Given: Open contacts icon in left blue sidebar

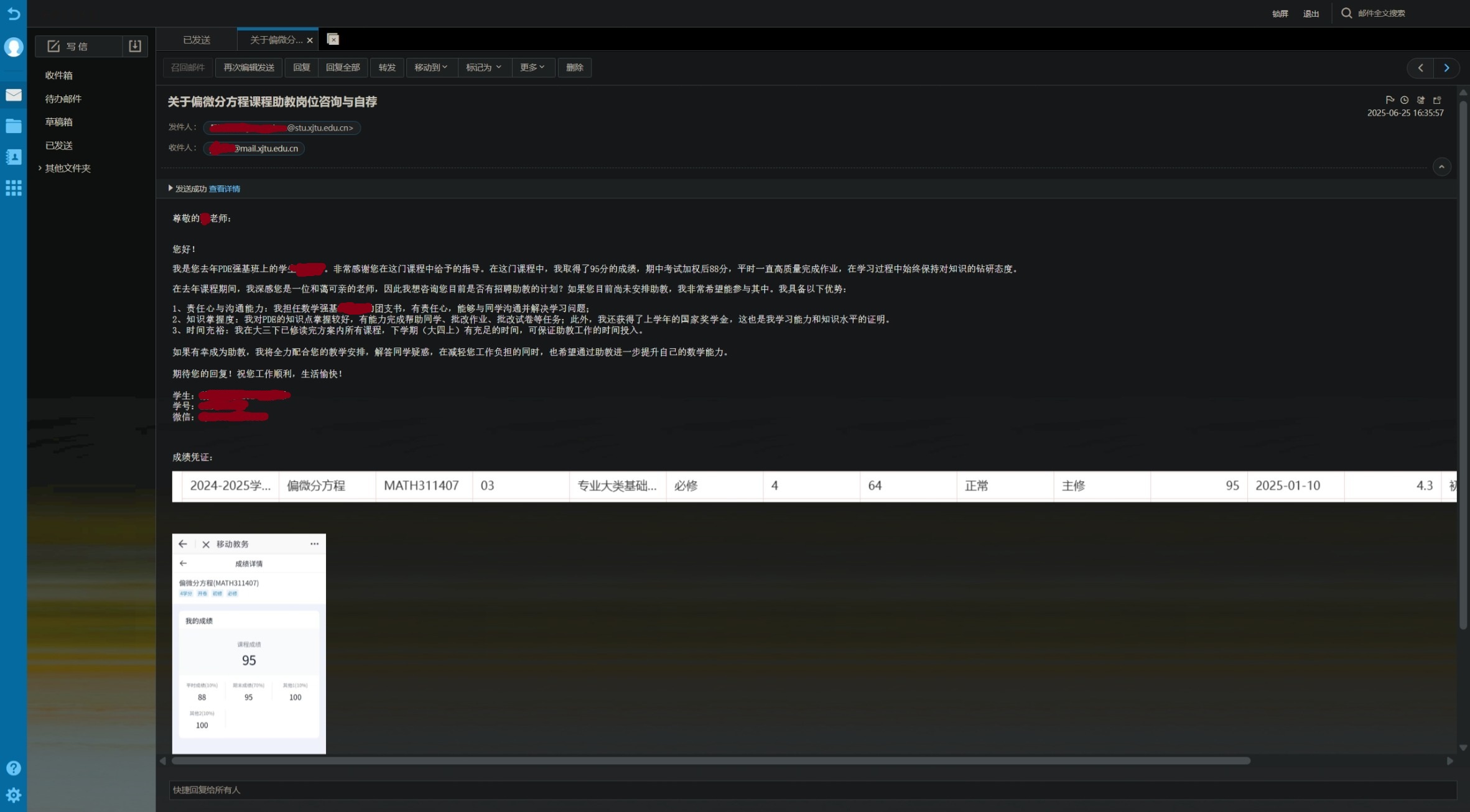Looking at the screenshot, I should point(13,157).
